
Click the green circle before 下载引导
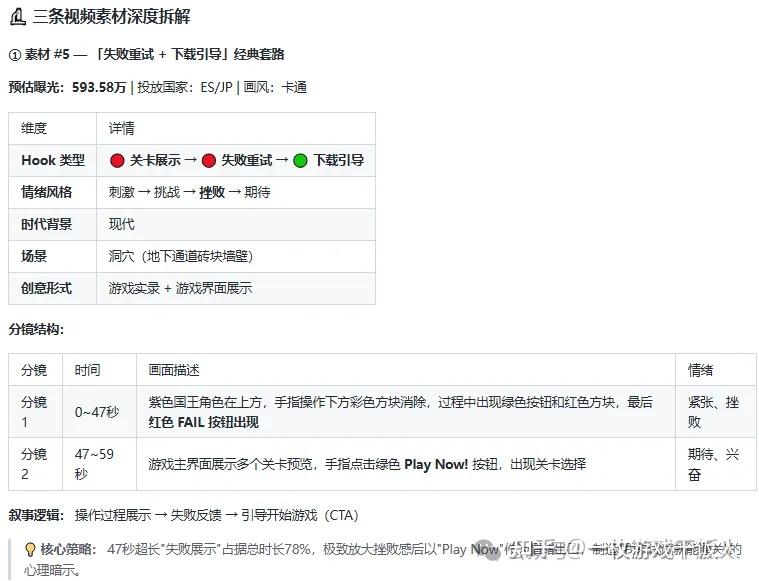[x=300, y=160]
